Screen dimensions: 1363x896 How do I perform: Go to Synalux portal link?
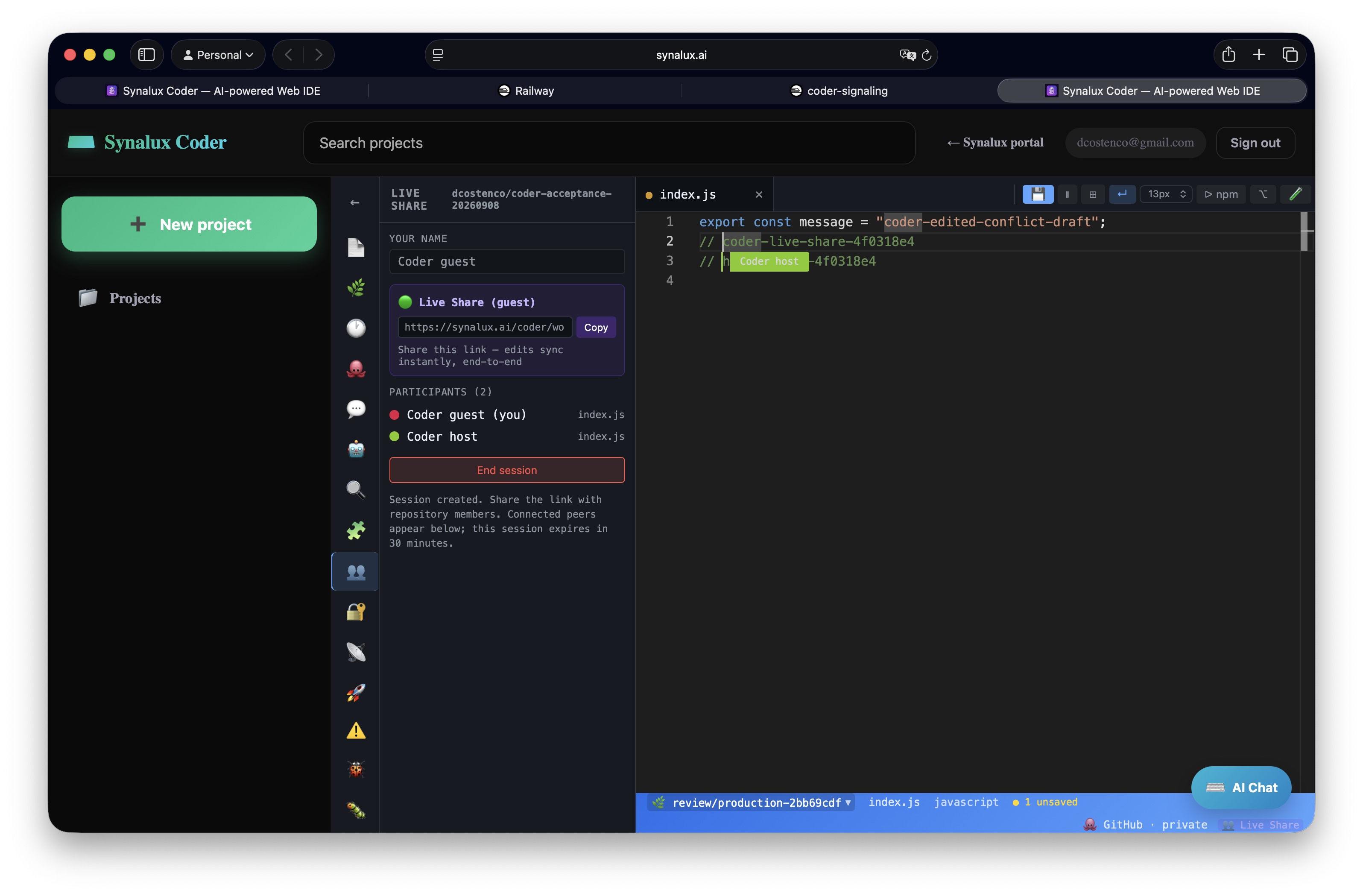click(x=995, y=143)
